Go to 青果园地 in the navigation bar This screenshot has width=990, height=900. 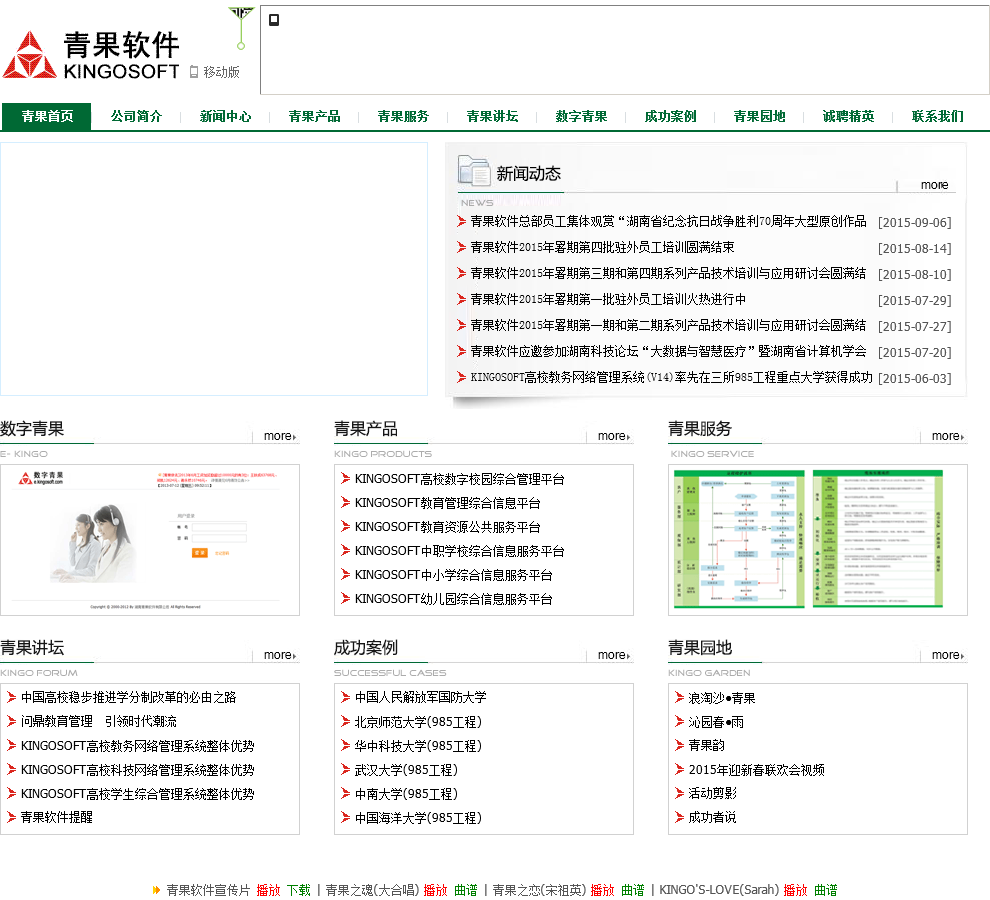tap(760, 116)
